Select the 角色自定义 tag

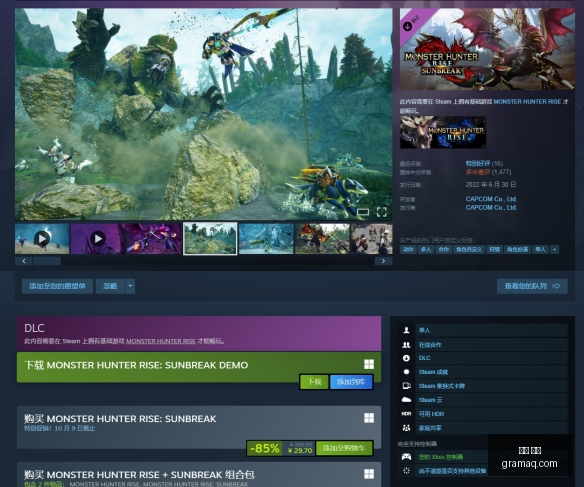(469, 249)
